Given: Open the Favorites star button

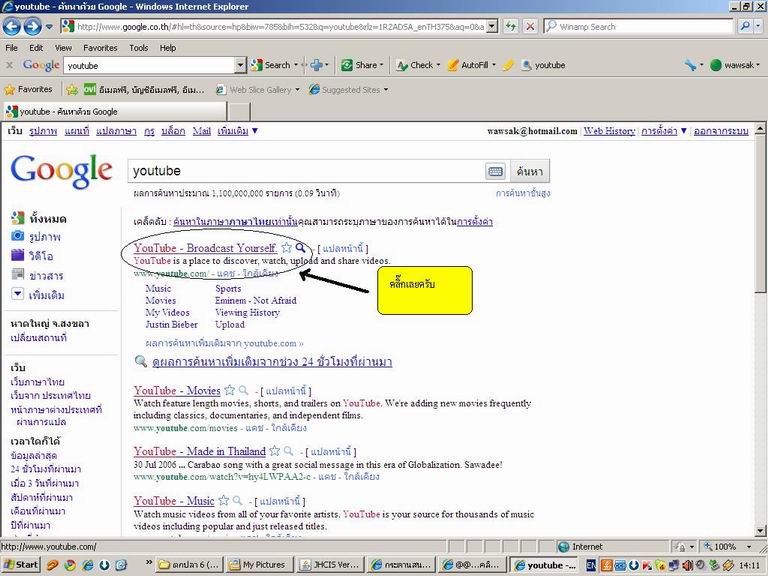Looking at the screenshot, I should [x=28, y=89].
